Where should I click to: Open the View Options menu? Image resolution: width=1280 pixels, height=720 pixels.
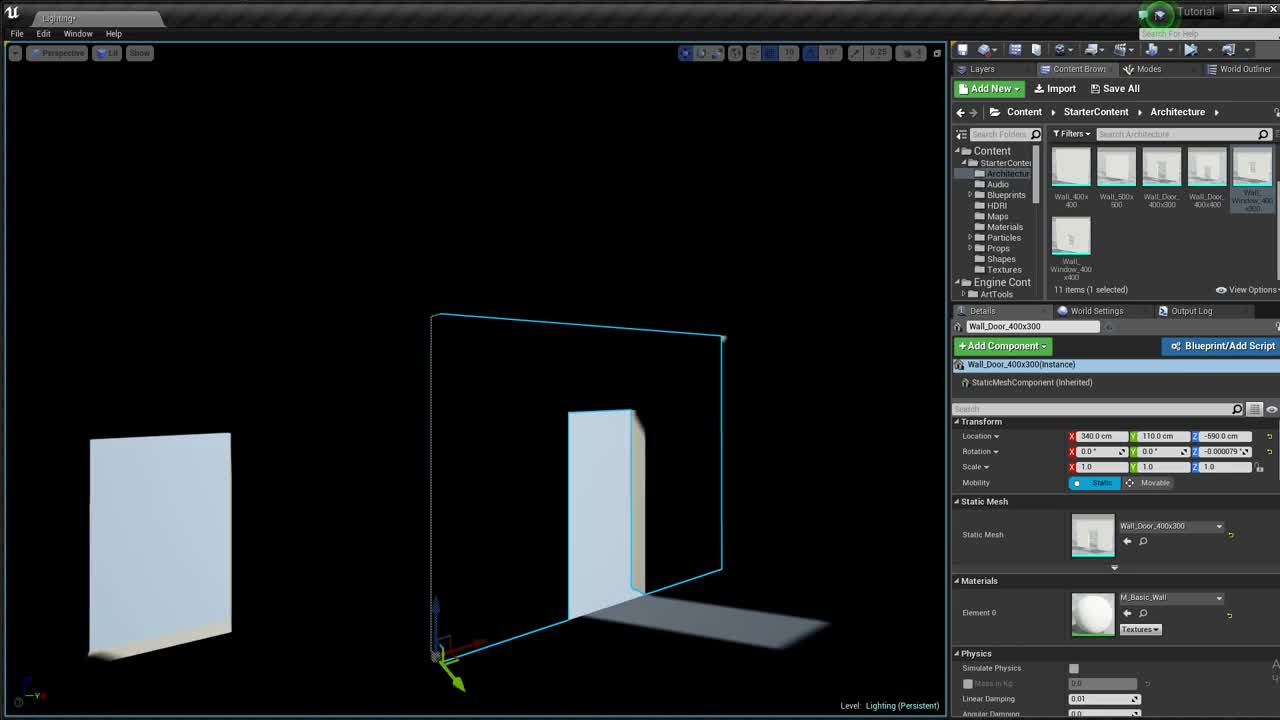coord(1247,290)
